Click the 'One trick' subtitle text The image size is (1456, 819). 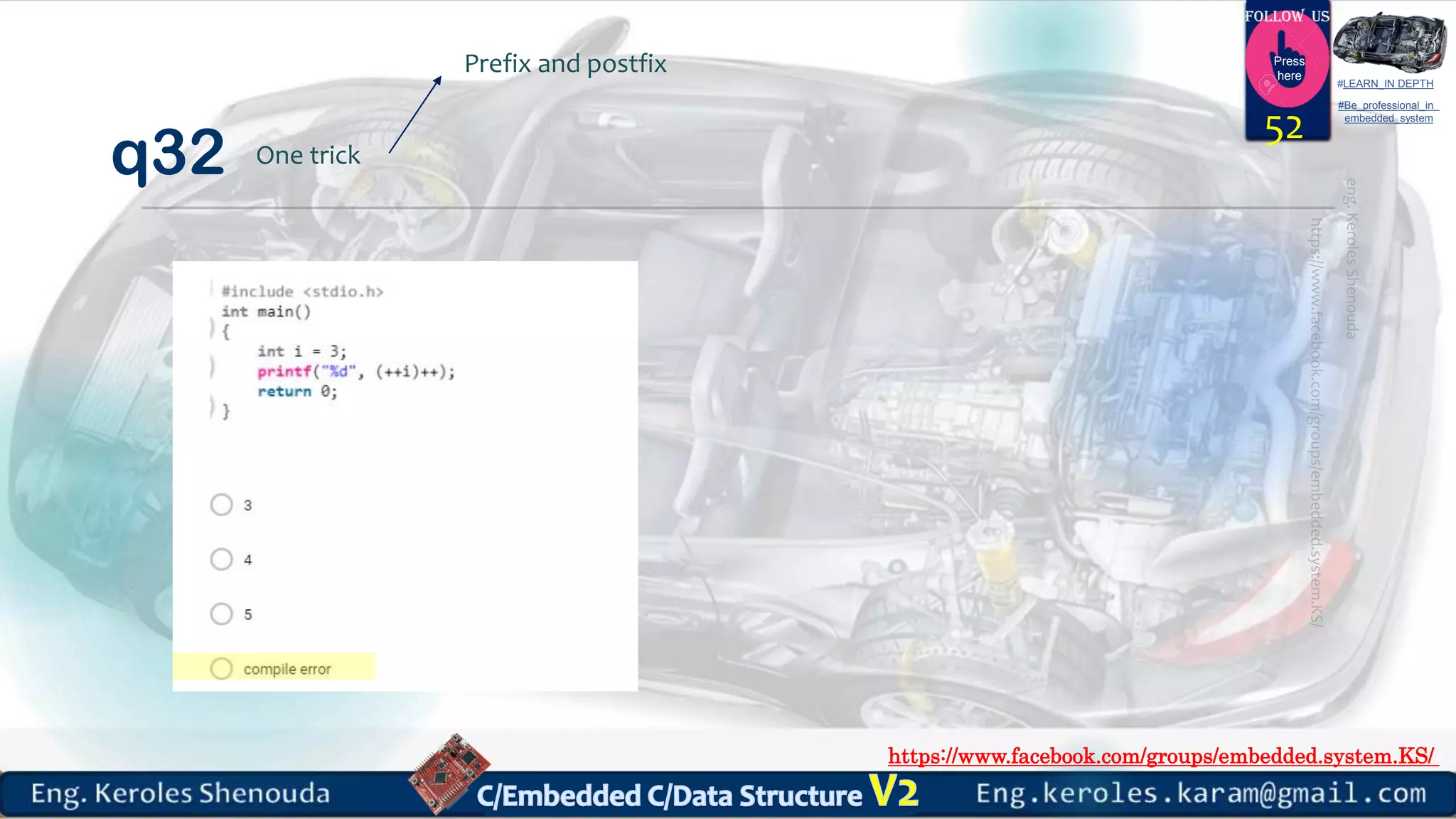pos(308,155)
